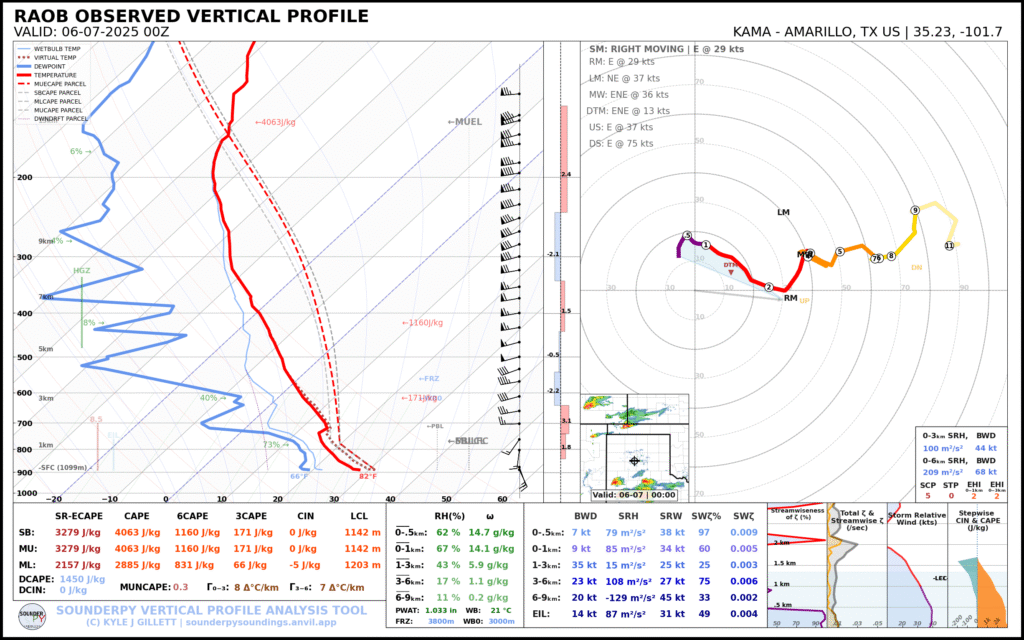Click the SounderPy logo in the bottom-left corner
Viewport: 1024px width, 640px height.
(x=31, y=613)
